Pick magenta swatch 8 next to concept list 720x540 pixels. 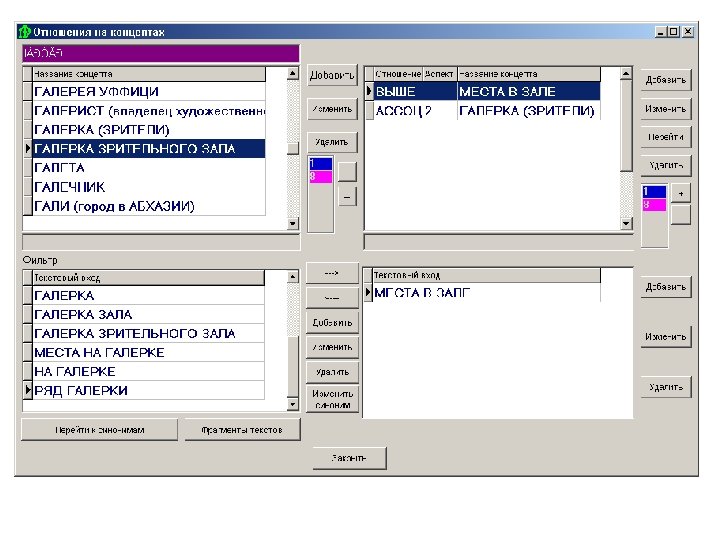pyautogui.click(x=321, y=177)
